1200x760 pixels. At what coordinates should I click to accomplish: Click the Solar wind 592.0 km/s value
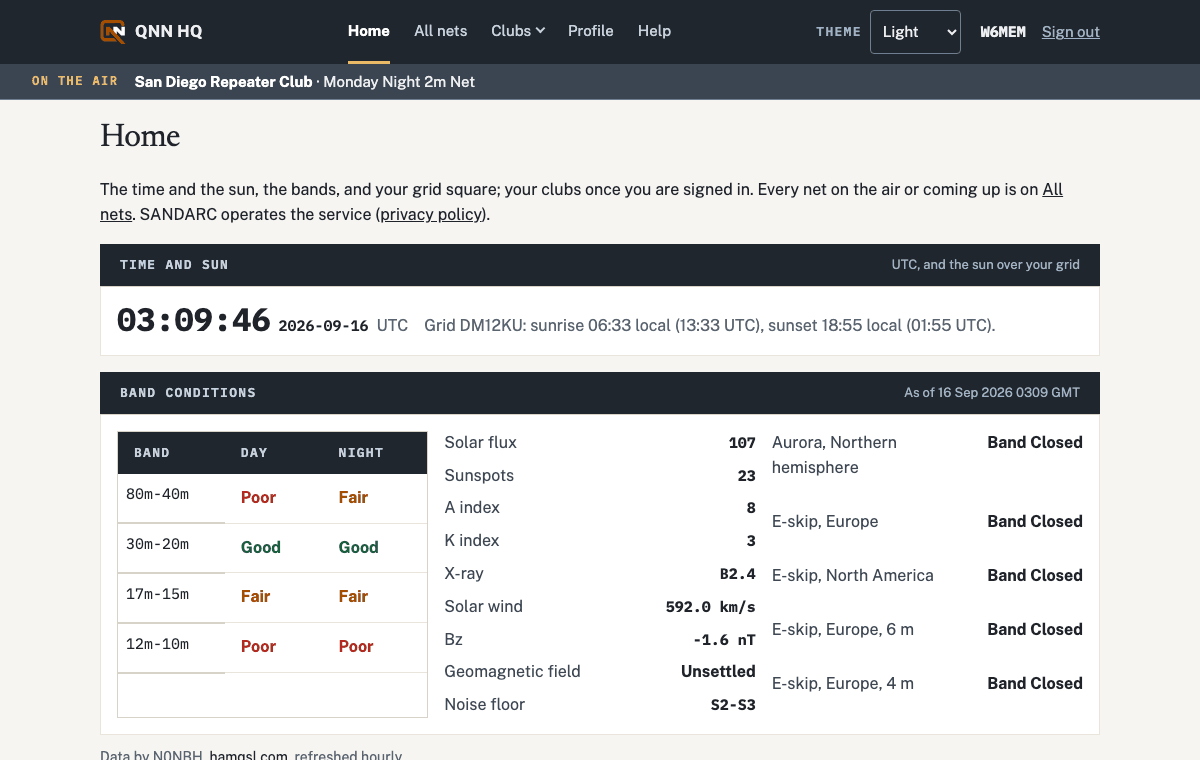711,607
